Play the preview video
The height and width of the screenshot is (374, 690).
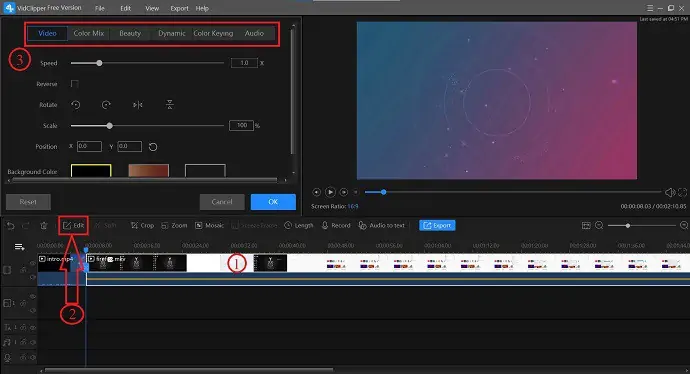330,192
